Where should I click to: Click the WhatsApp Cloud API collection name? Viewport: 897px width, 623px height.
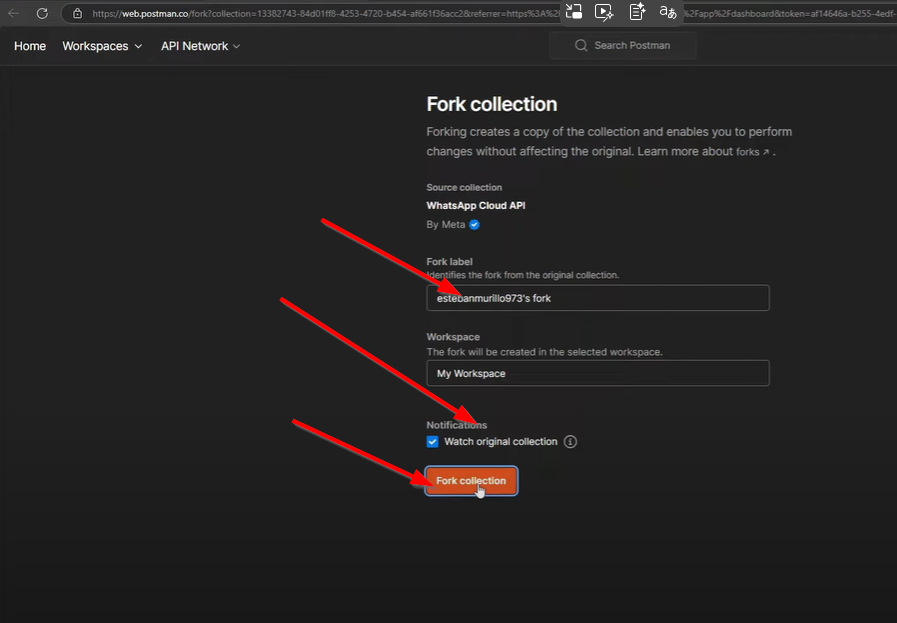475,205
